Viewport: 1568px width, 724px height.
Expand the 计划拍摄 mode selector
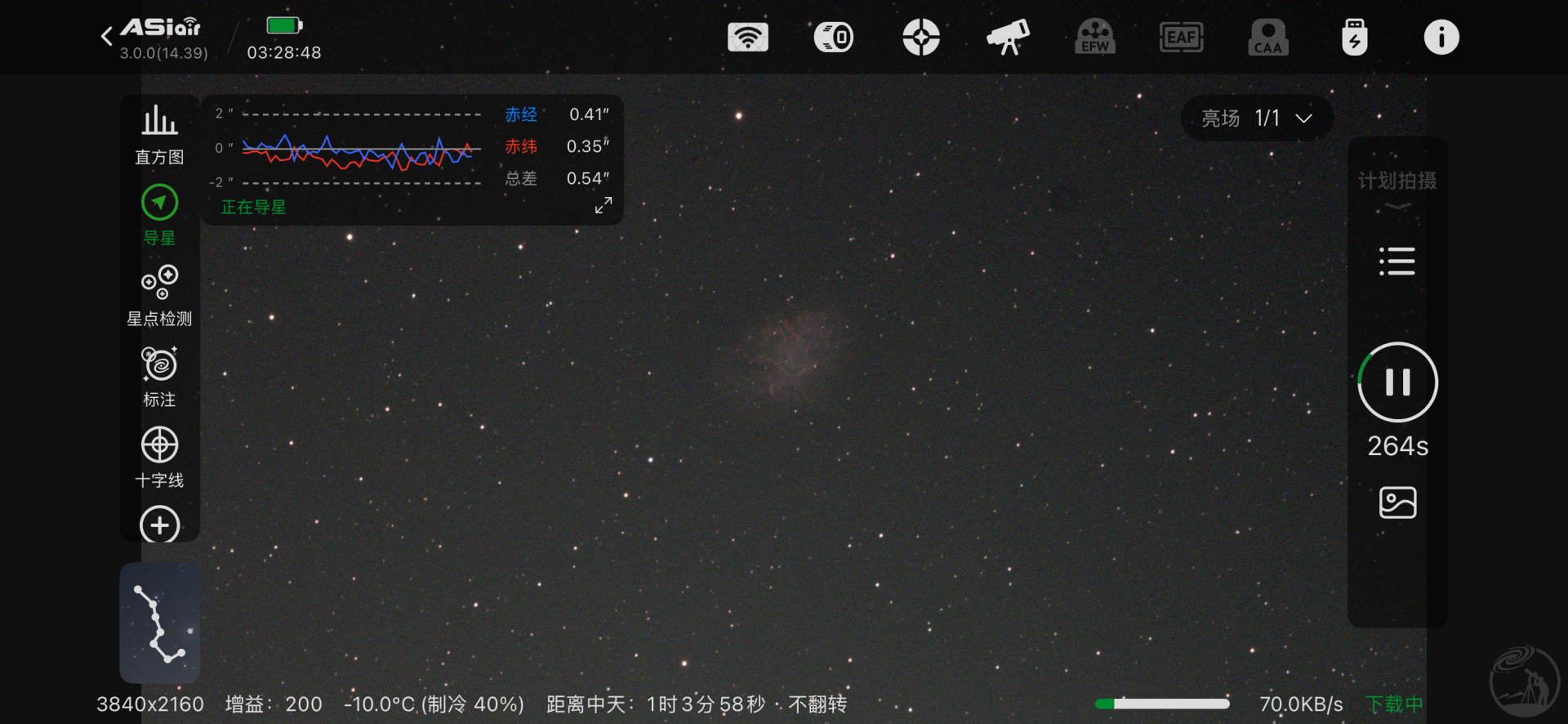point(1397,190)
